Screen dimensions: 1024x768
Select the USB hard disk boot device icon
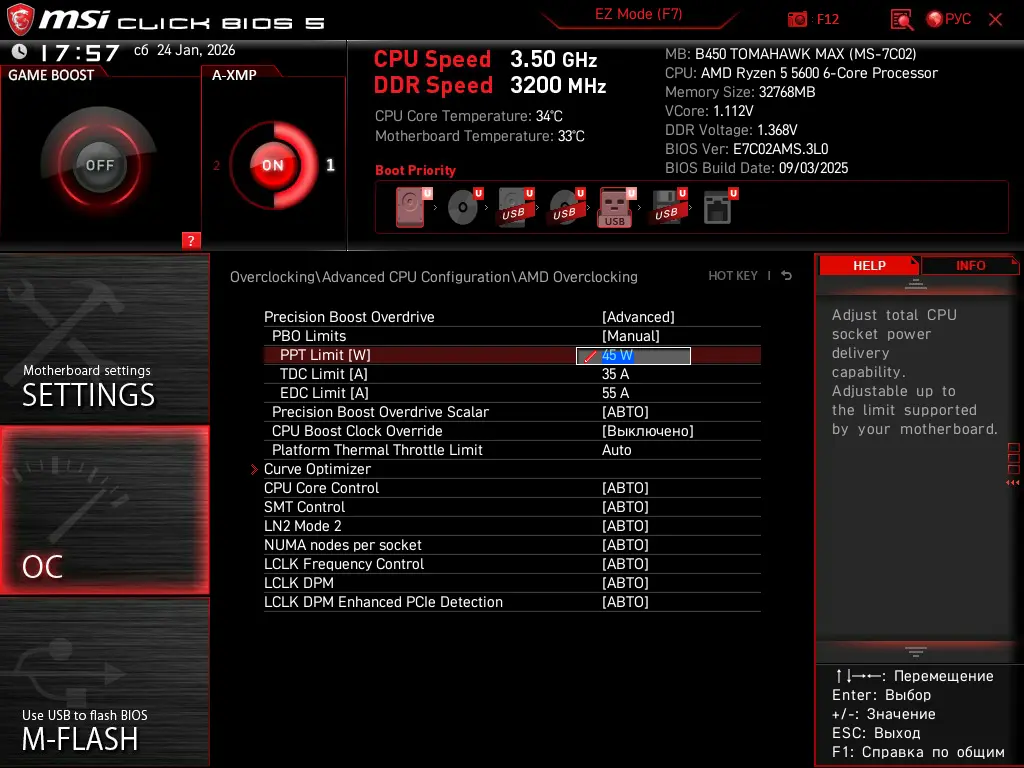(515, 207)
